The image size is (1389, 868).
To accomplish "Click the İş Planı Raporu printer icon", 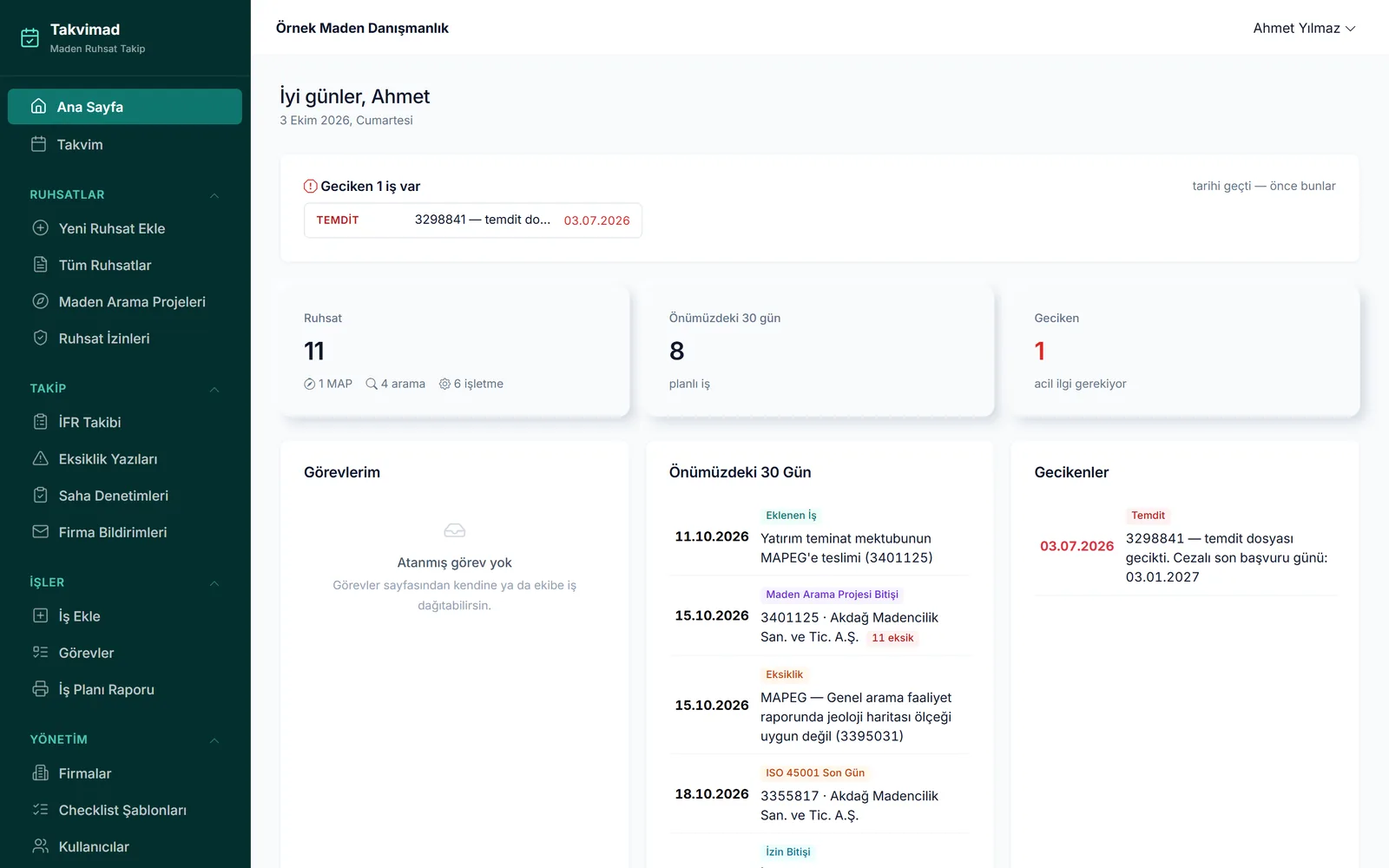I will point(40,688).
